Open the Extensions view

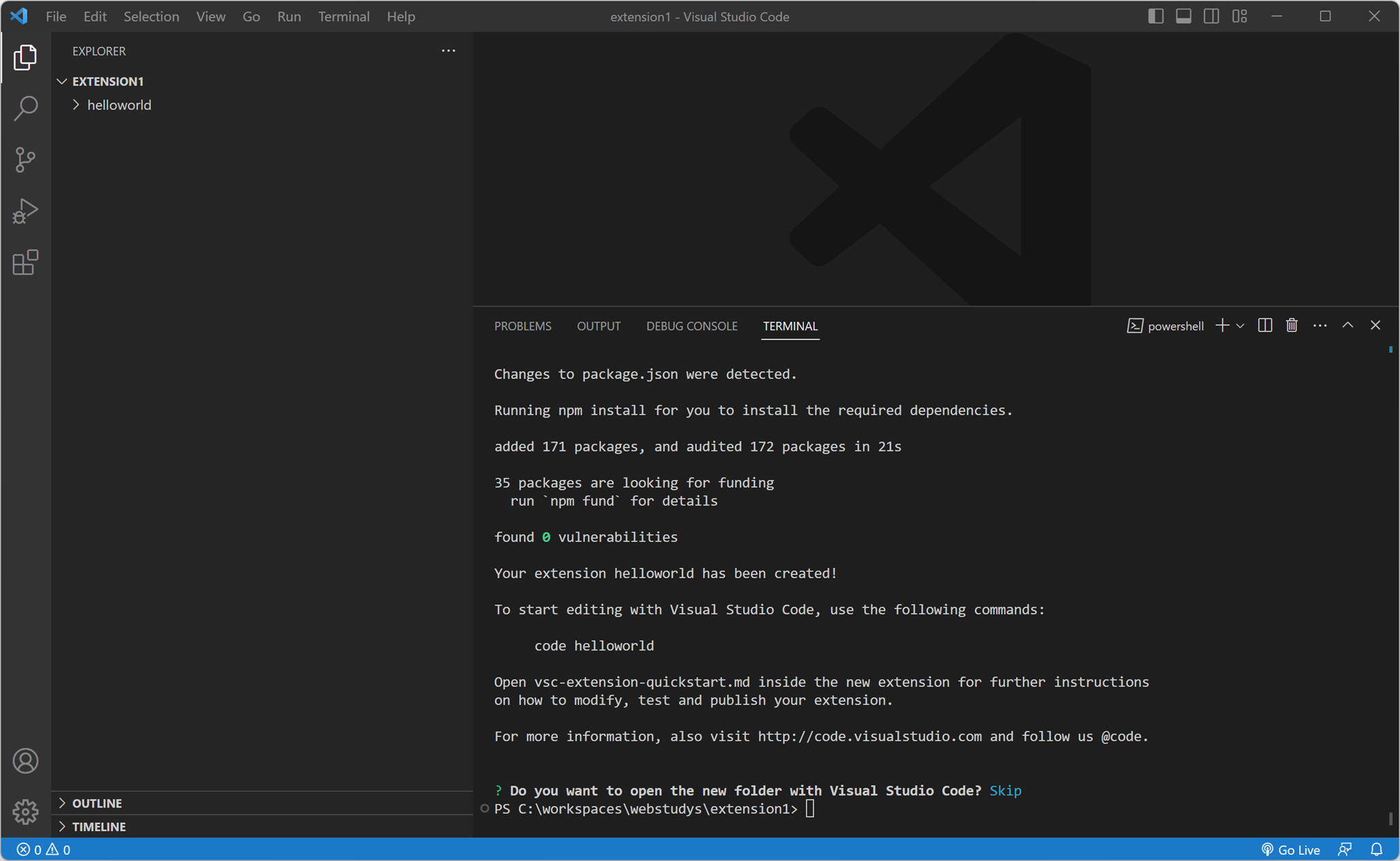click(x=25, y=263)
